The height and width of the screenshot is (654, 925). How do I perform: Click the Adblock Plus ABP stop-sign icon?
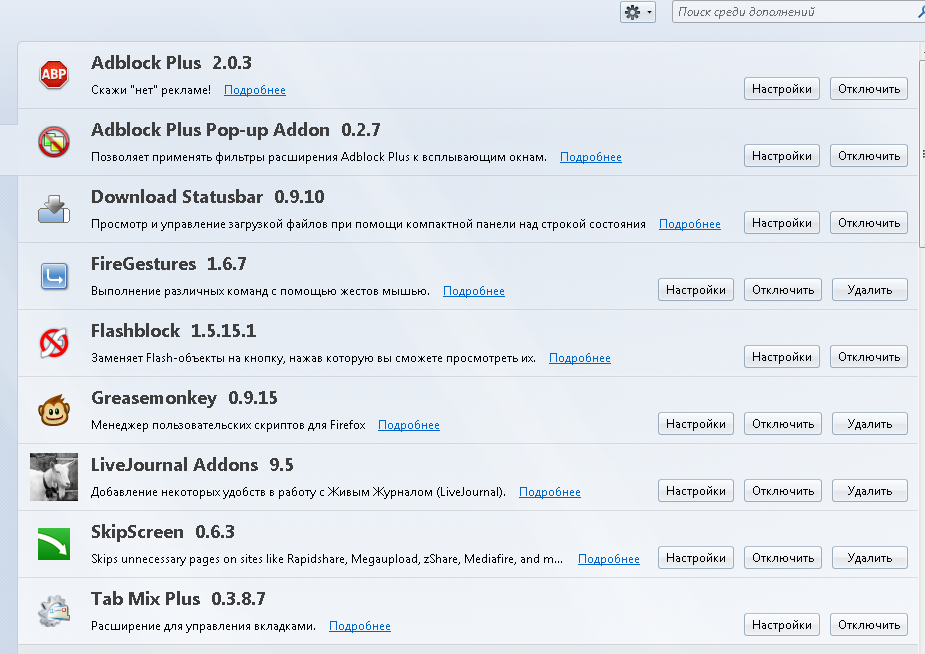pos(54,75)
